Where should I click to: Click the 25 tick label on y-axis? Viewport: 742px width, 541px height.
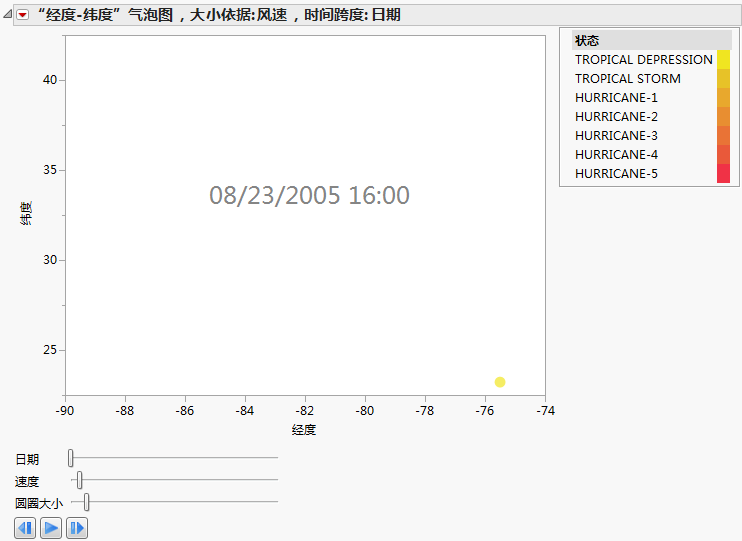tap(50, 350)
